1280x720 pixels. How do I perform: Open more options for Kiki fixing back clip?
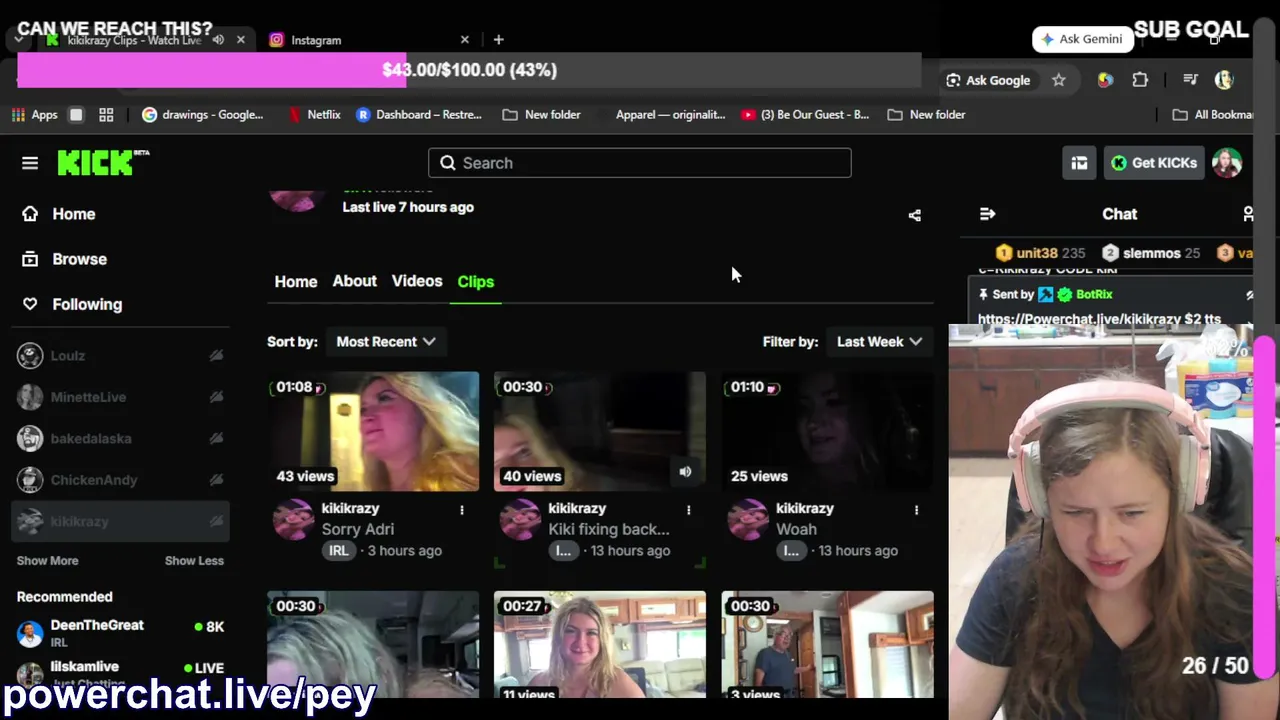pos(689,510)
